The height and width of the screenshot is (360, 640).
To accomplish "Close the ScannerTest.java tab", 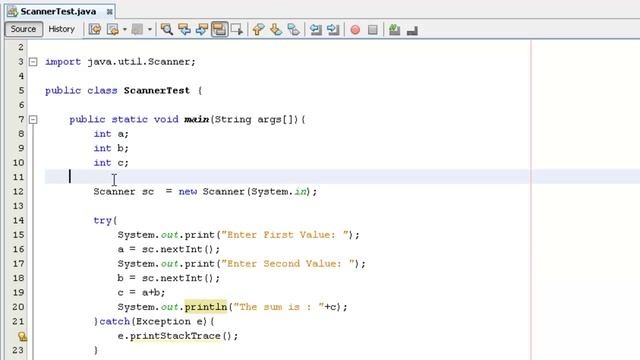I will 109,12.
